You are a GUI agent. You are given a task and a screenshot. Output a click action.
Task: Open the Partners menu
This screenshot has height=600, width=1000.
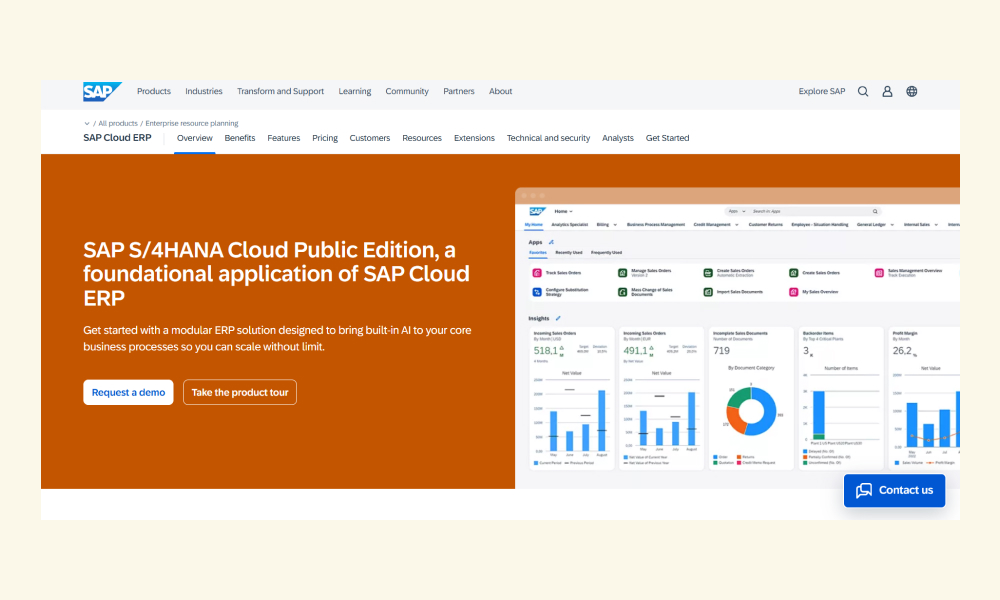[x=459, y=91]
